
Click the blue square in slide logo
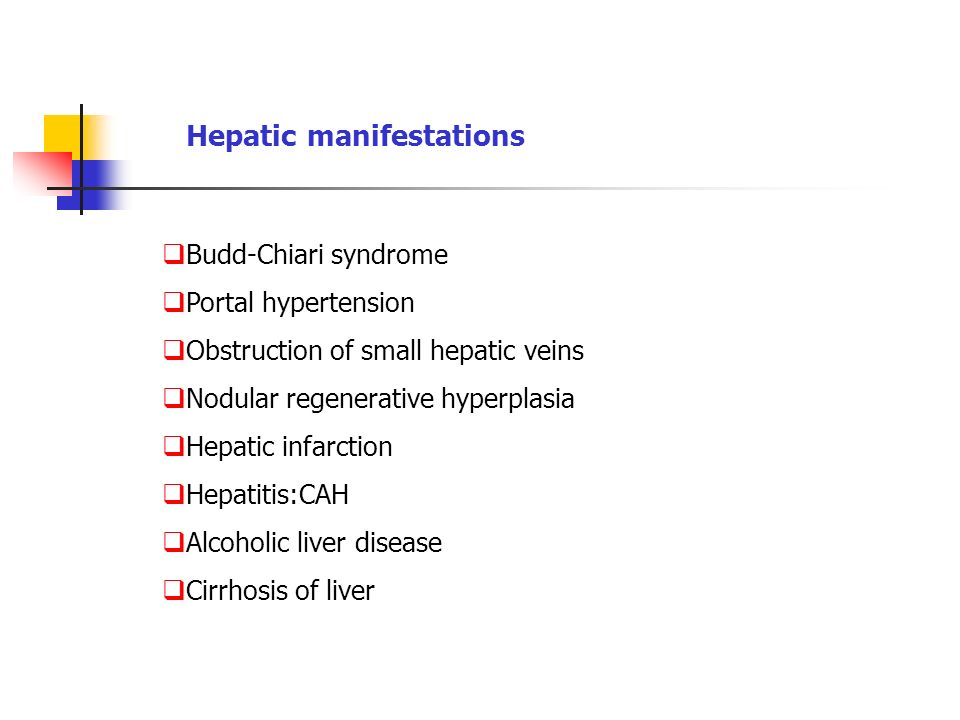92,185
